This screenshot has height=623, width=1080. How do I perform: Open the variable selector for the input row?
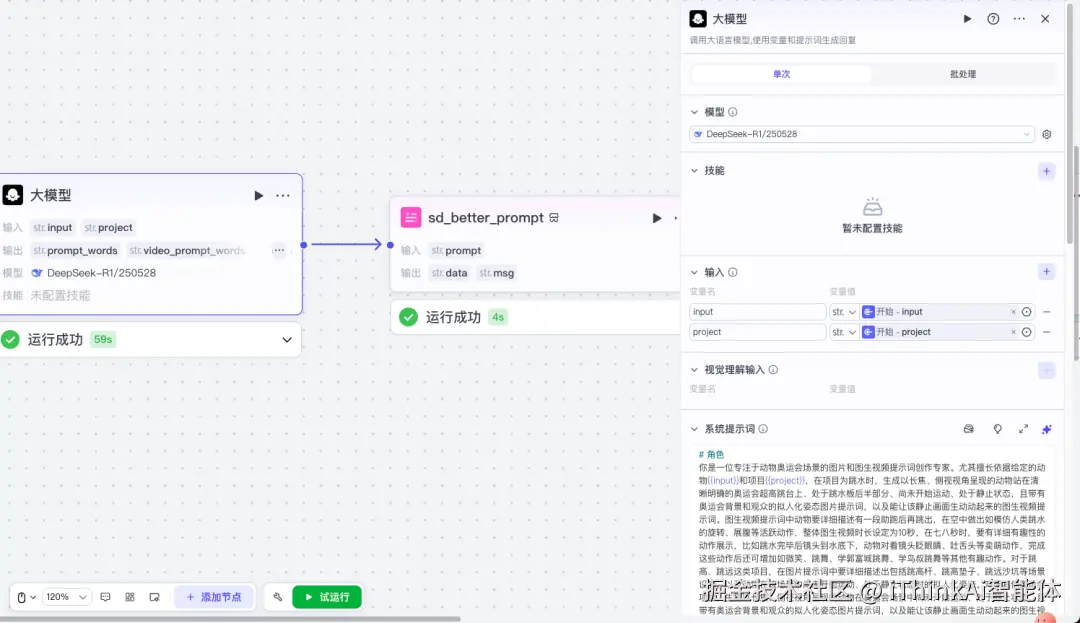(x=1026, y=313)
